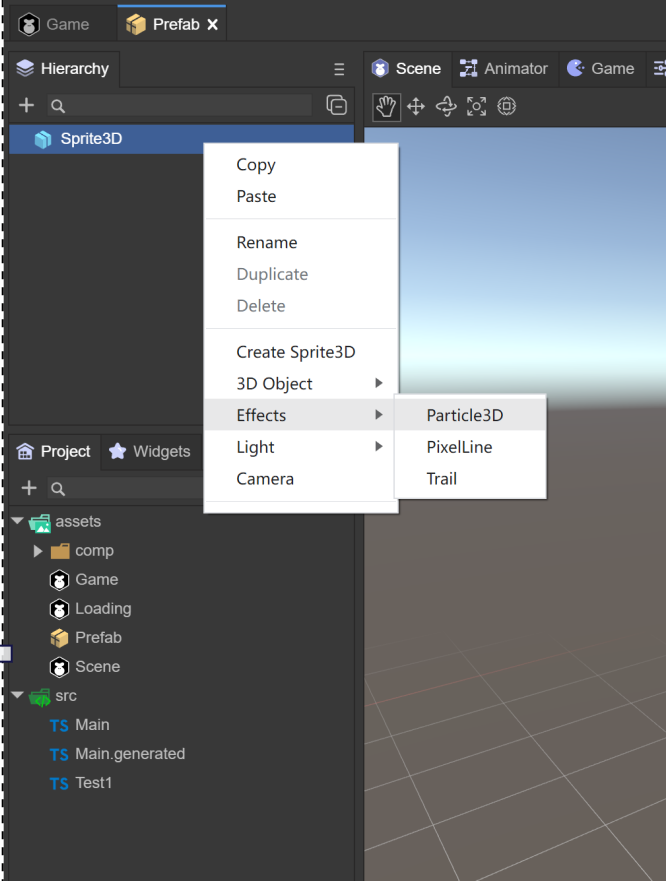Image resolution: width=666 pixels, height=881 pixels.
Task: Select the Rotate tool in Scene toolbar
Action: point(446,106)
